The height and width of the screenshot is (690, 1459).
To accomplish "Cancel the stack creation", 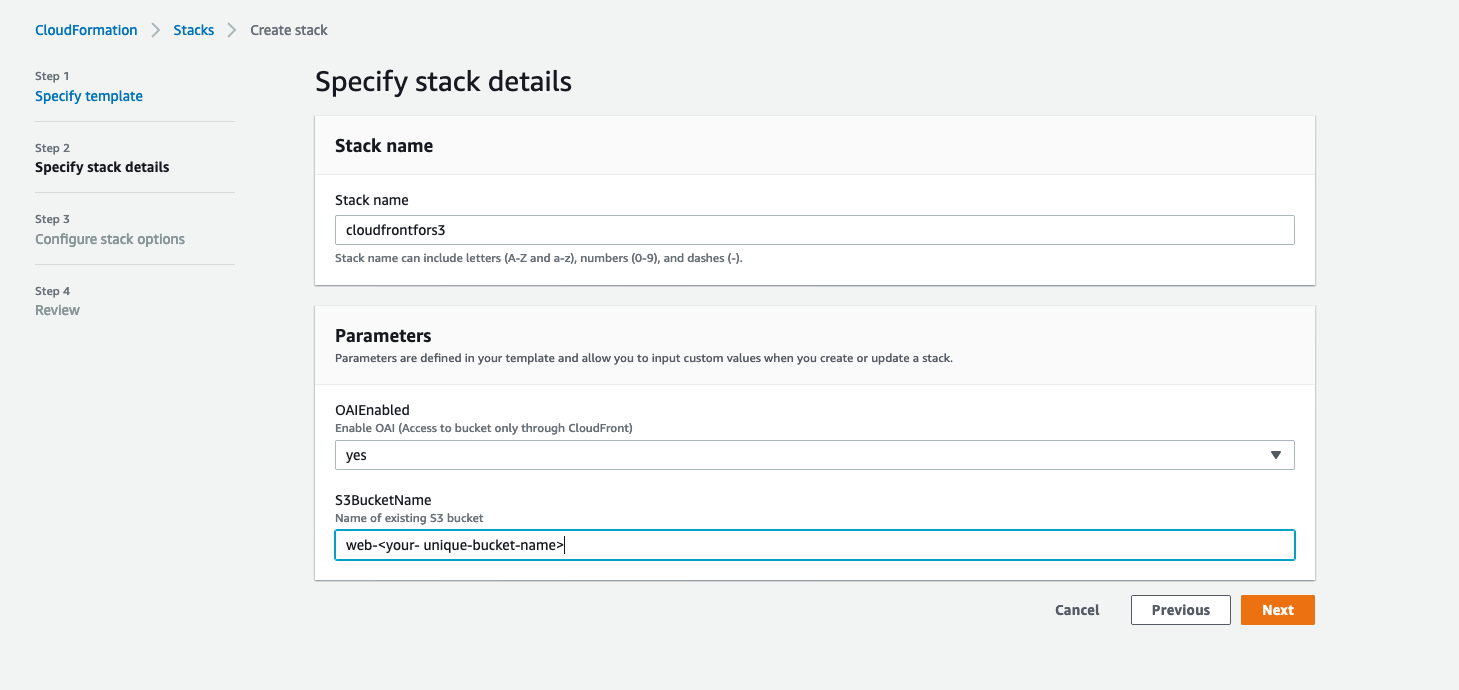I will 1076,609.
